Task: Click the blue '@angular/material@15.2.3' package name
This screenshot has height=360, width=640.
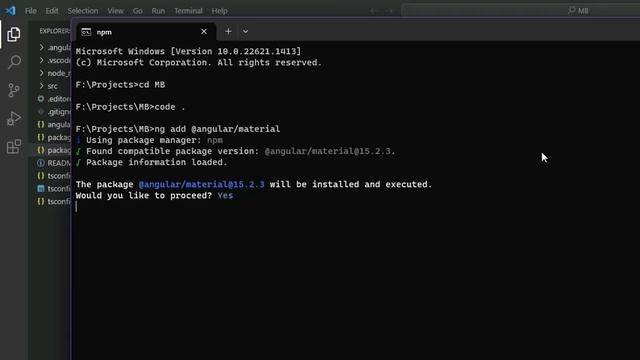Action: 202,184
